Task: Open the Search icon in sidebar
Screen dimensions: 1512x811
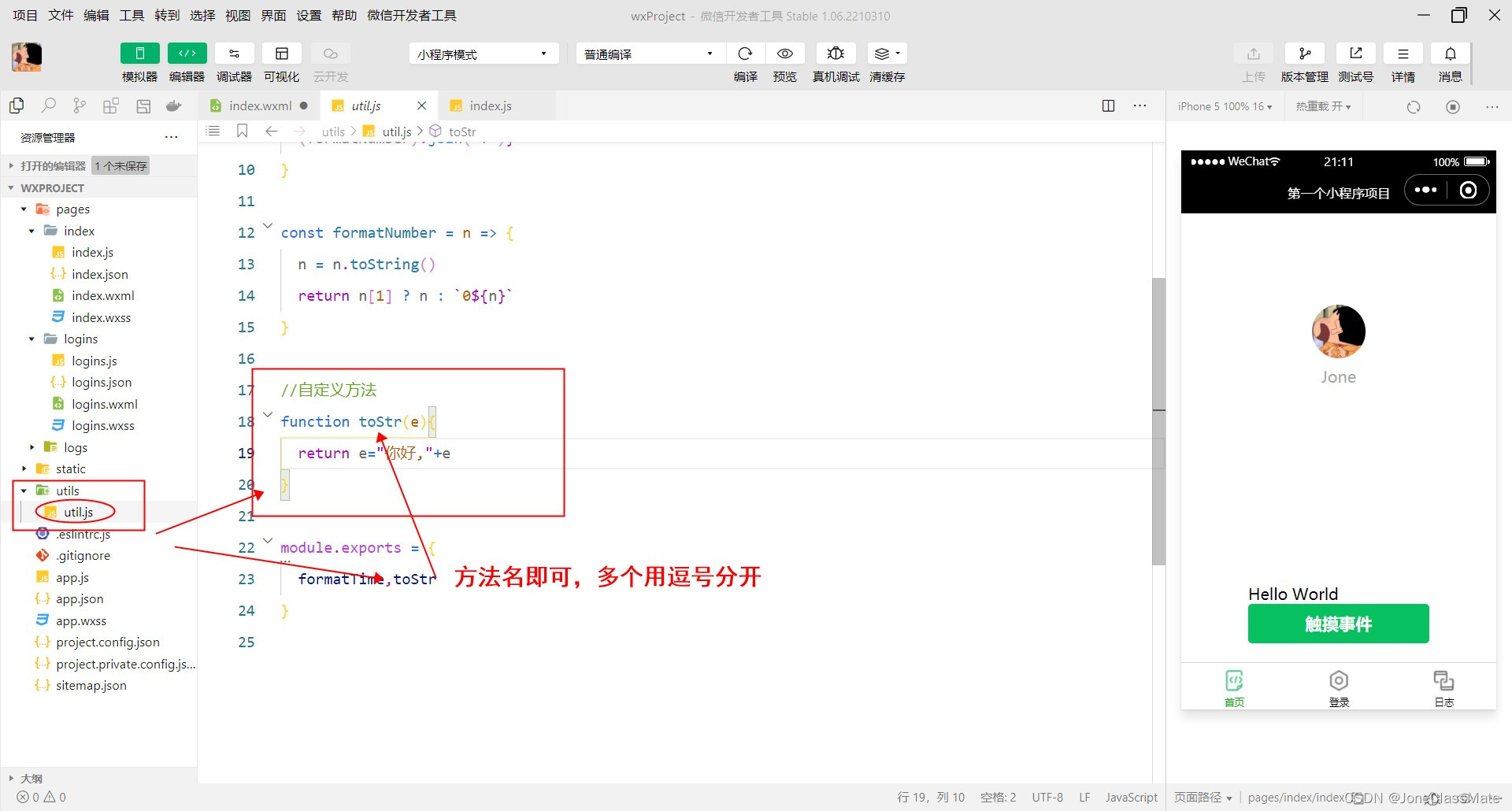Action: [x=49, y=106]
